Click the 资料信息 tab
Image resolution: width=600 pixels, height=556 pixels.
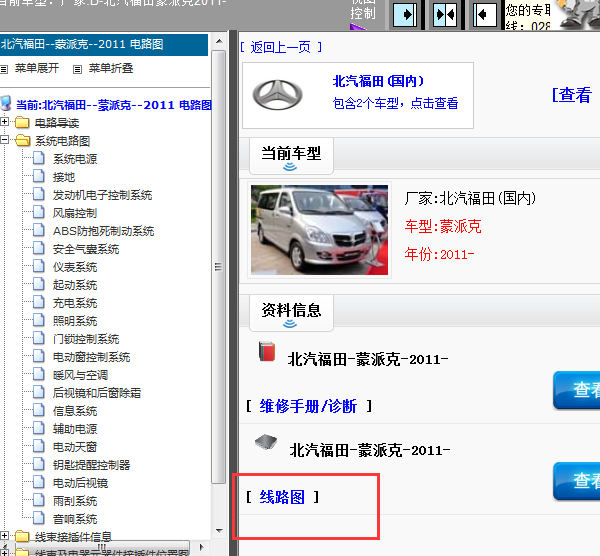tap(291, 313)
